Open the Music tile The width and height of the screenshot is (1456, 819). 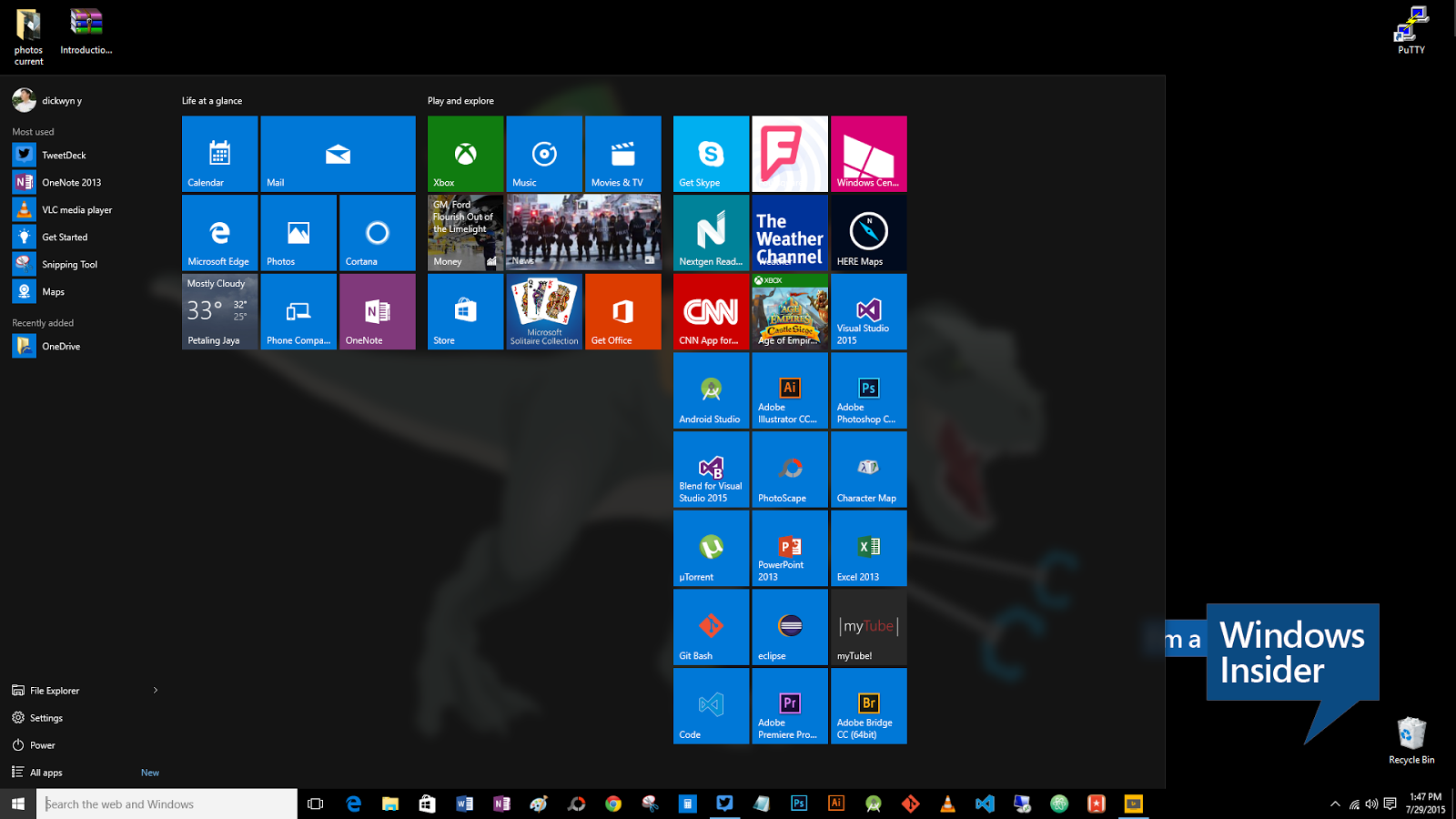point(544,154)
